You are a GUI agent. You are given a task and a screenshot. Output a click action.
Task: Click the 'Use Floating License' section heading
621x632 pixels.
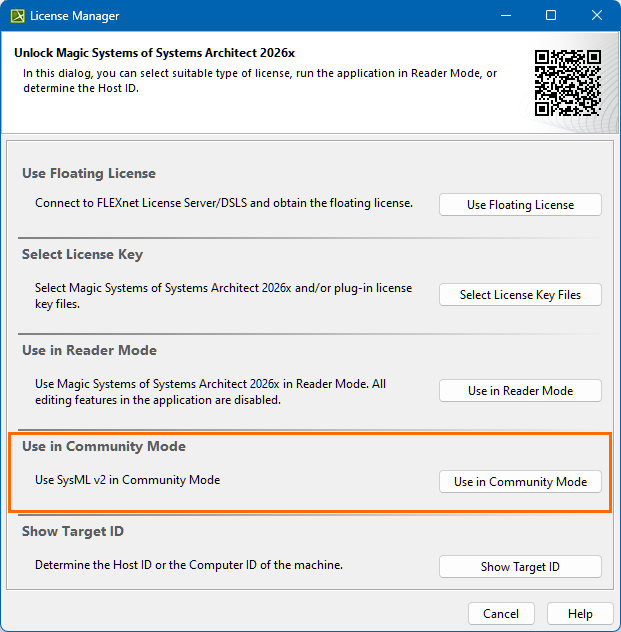coord(89,173)
